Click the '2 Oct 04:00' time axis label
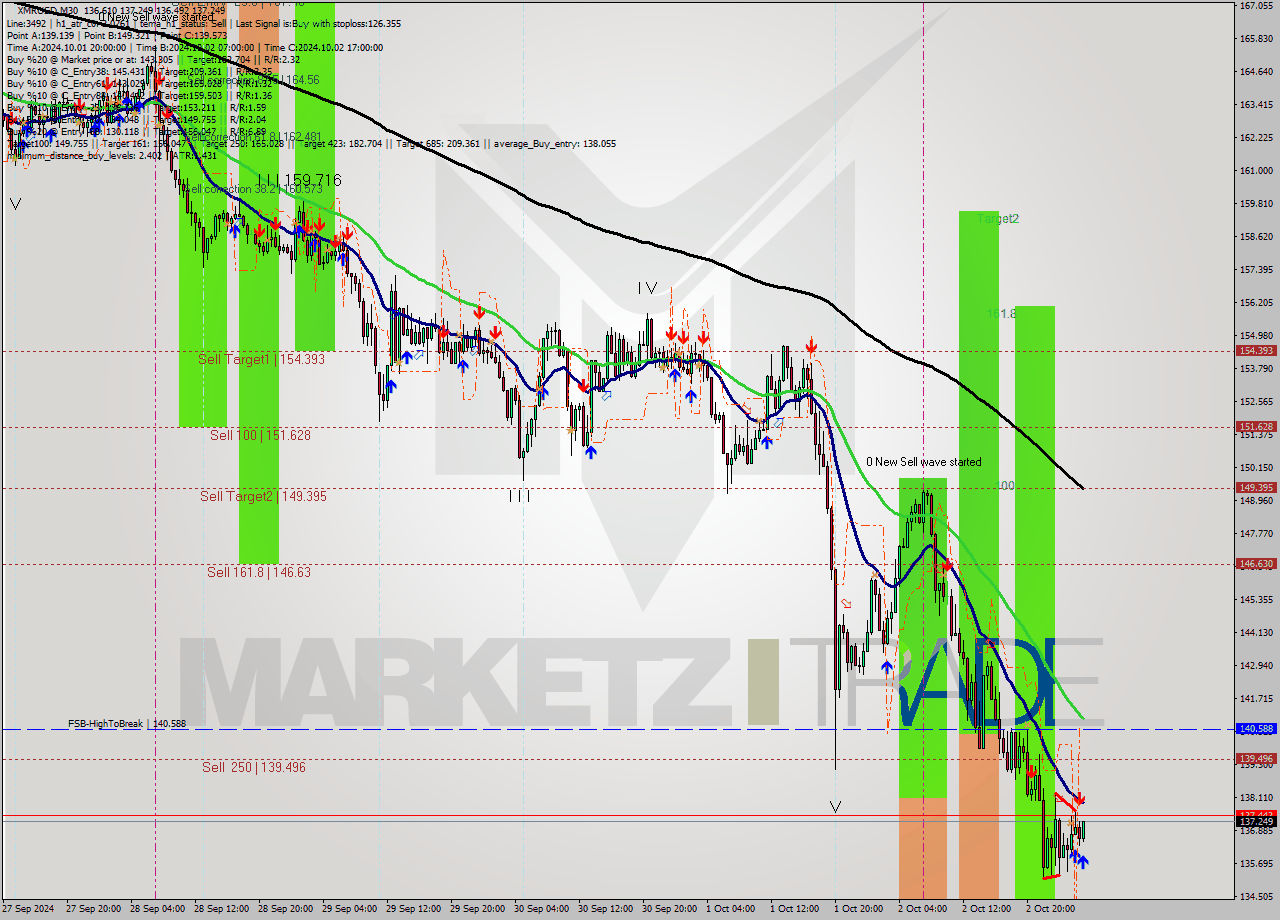The image size is (1280, 920). click(922, 909)
